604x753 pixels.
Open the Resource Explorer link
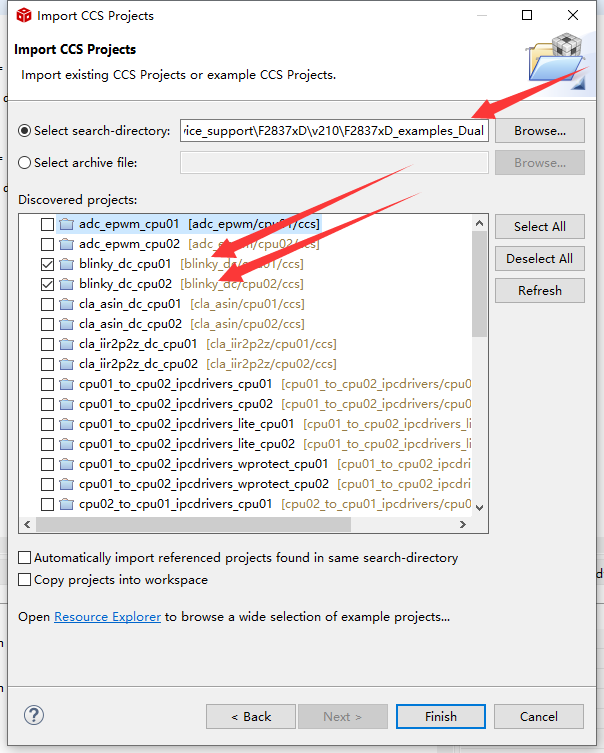coord(108,617)
